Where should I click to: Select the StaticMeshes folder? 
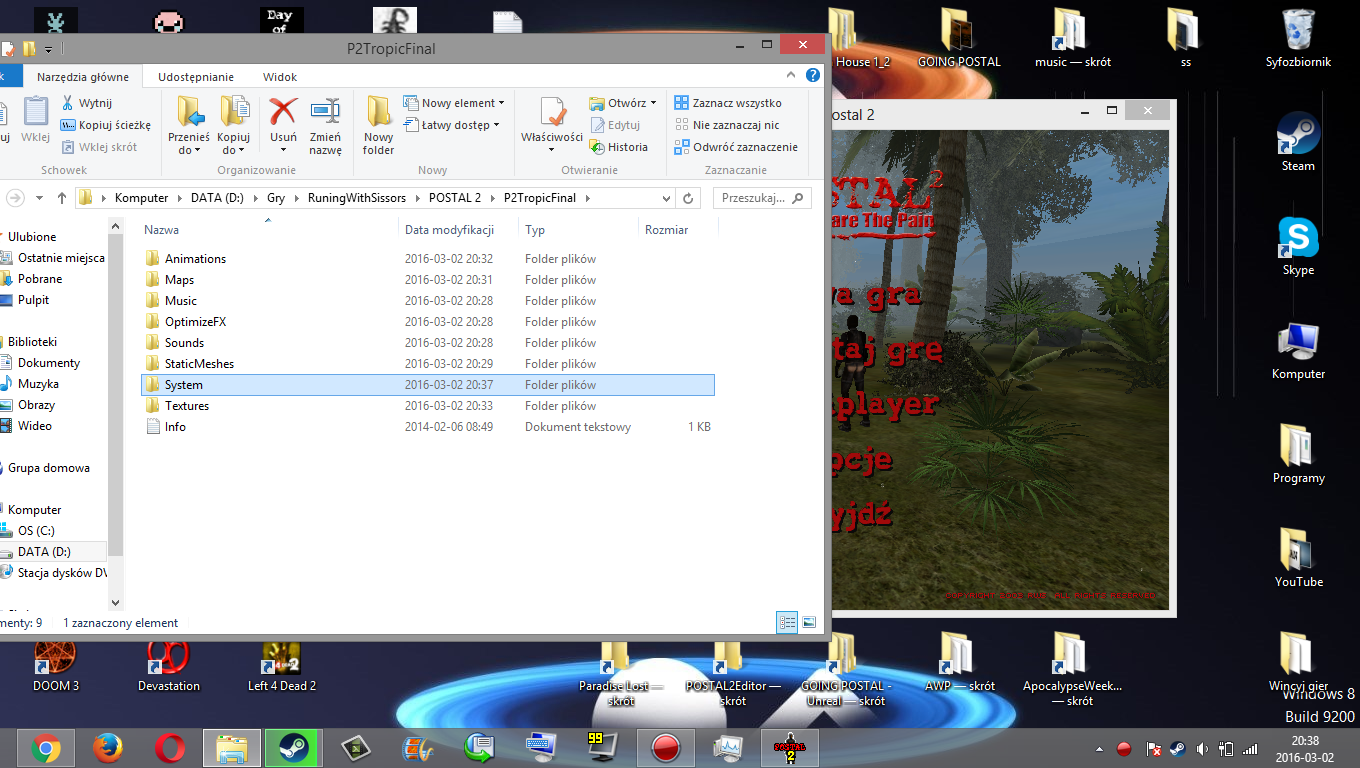[x=199, y=364]
